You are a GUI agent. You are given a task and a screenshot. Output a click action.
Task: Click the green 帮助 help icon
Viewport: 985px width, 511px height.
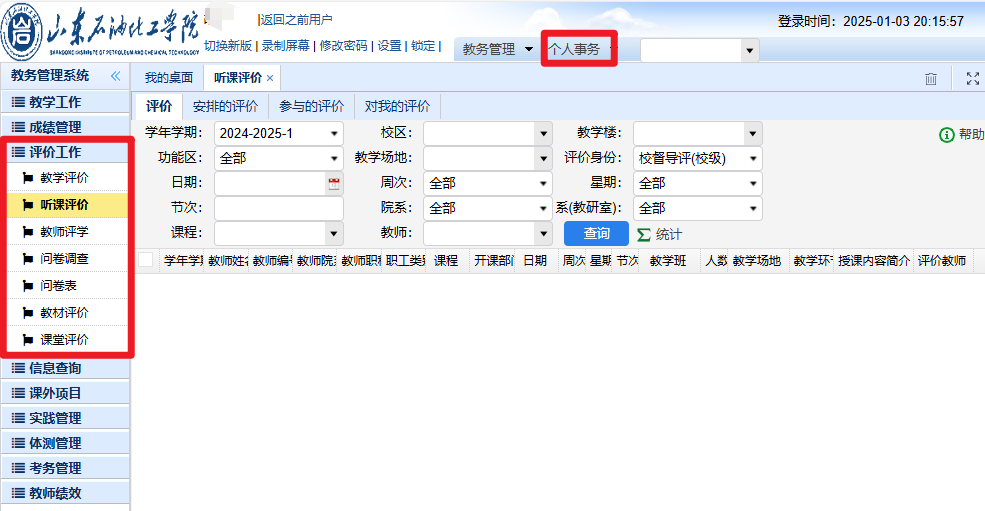tap(946, 135)
